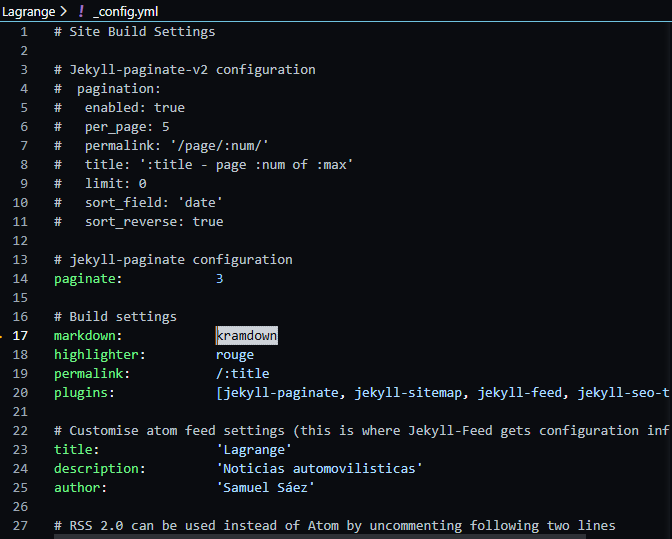This screenshot has height=539, width=672.
Task: Click the commented 'enabled: true' line
Action: (120, 108)
